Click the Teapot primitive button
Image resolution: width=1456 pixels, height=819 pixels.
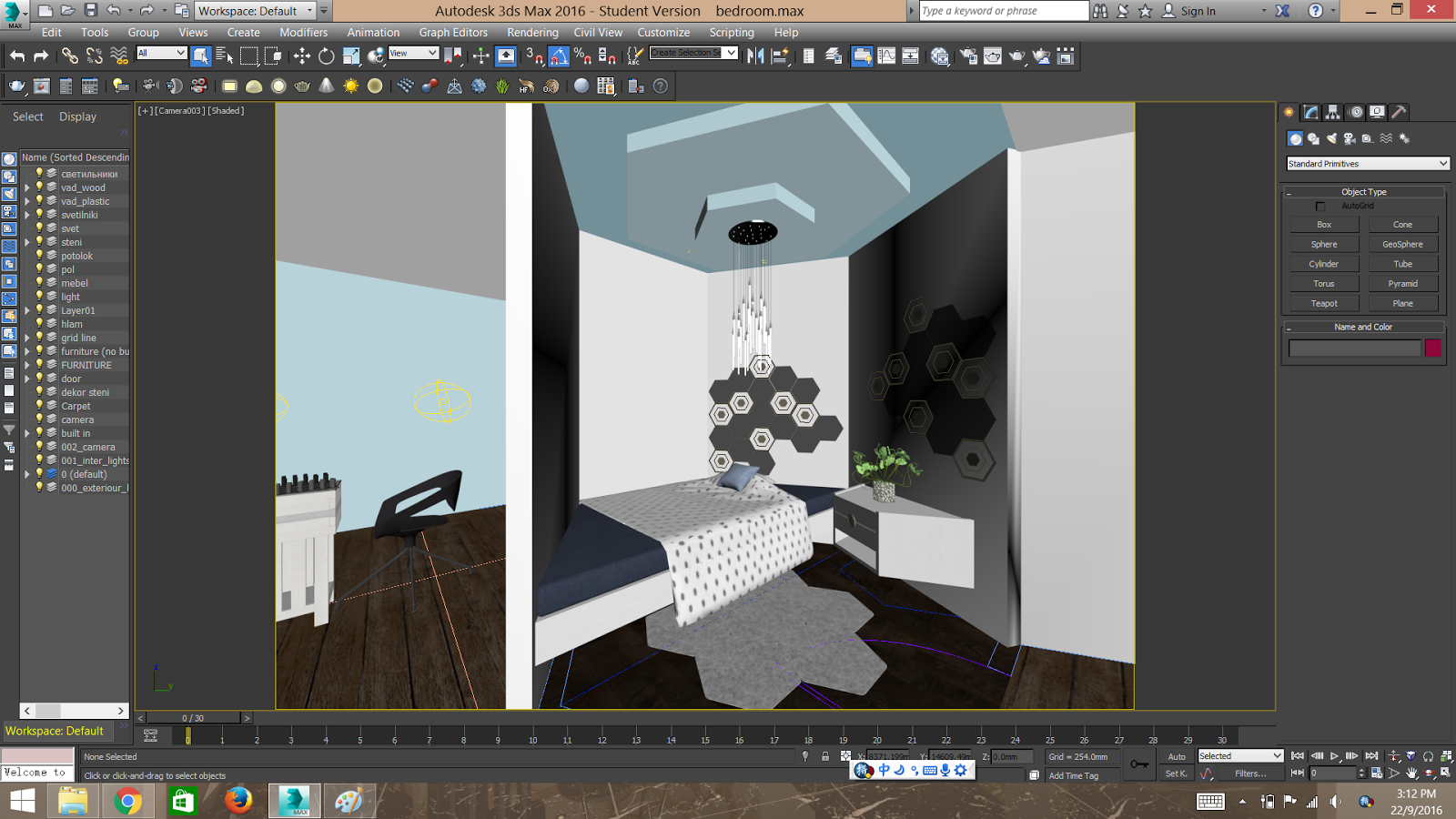click(x=1323, y=302)
